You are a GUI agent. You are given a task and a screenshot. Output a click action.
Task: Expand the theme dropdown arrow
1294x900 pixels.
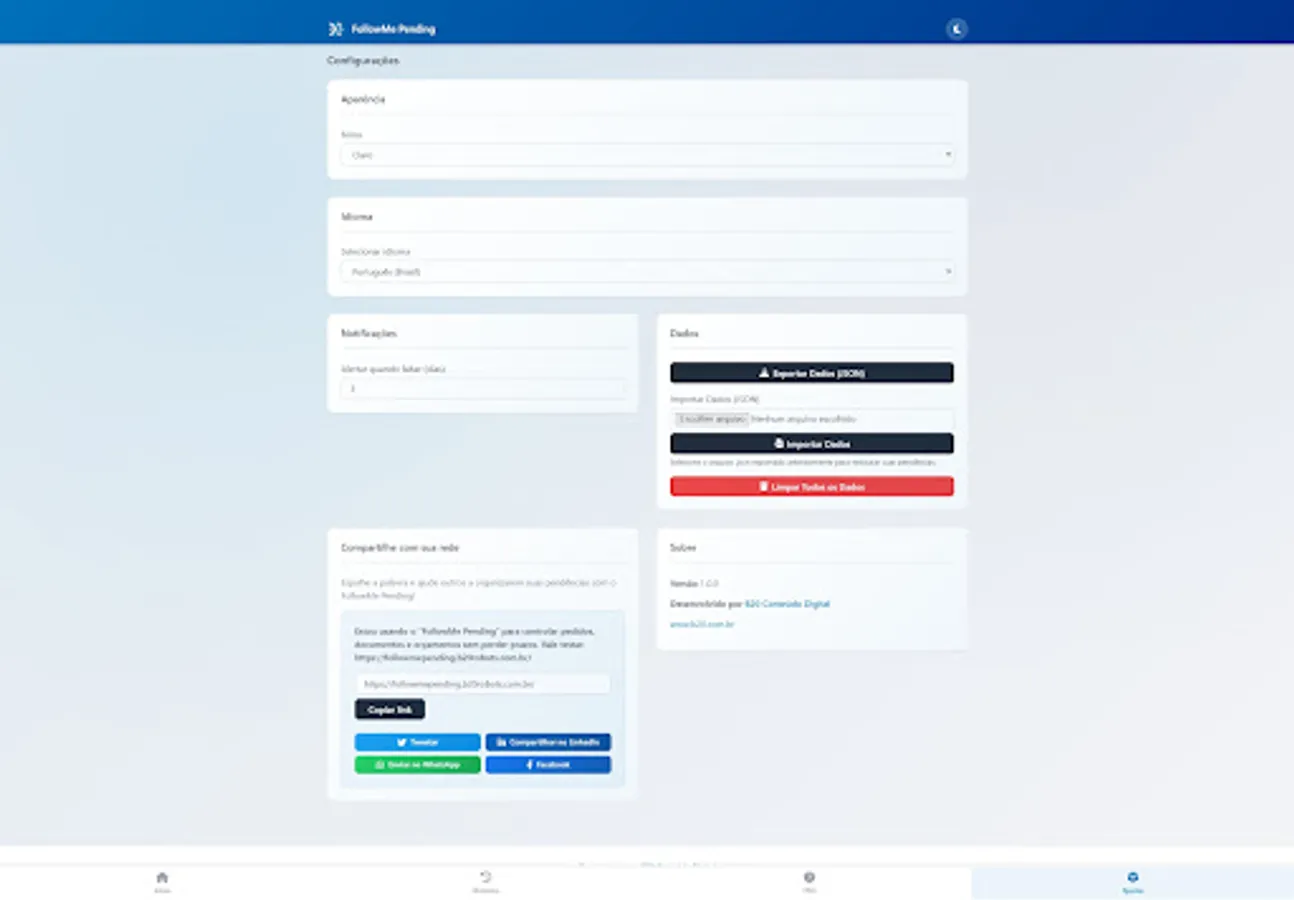click(946, 155)
